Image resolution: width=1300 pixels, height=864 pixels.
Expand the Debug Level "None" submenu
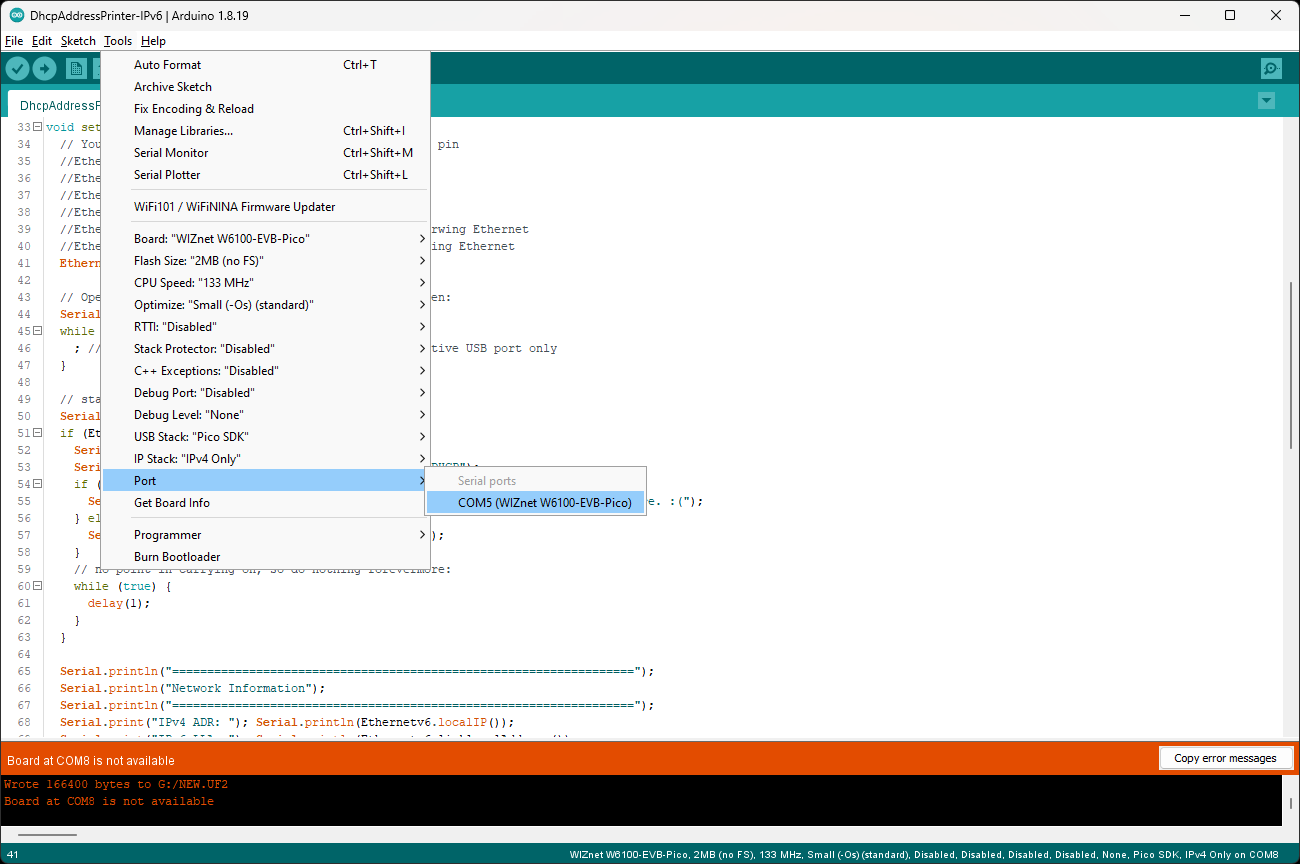point(266,415)
